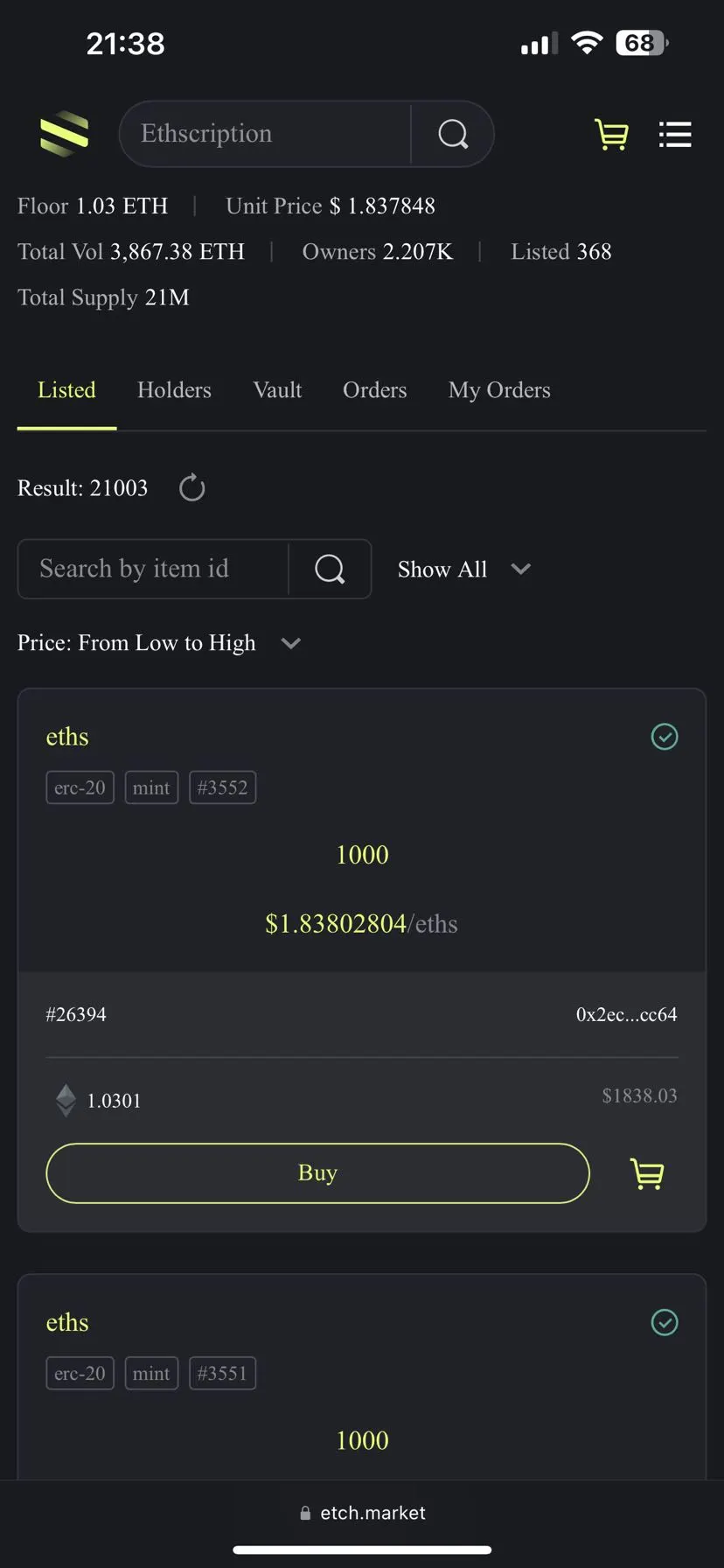
Task: Switch to the Vault tab
Action: pos(277,390)
